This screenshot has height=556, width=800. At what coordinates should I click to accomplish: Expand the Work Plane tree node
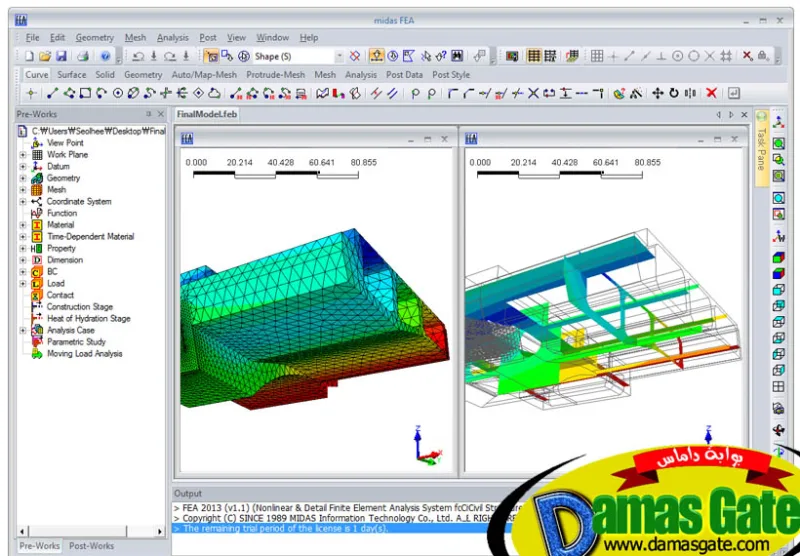pyautogui.click(x=22, y=155)
